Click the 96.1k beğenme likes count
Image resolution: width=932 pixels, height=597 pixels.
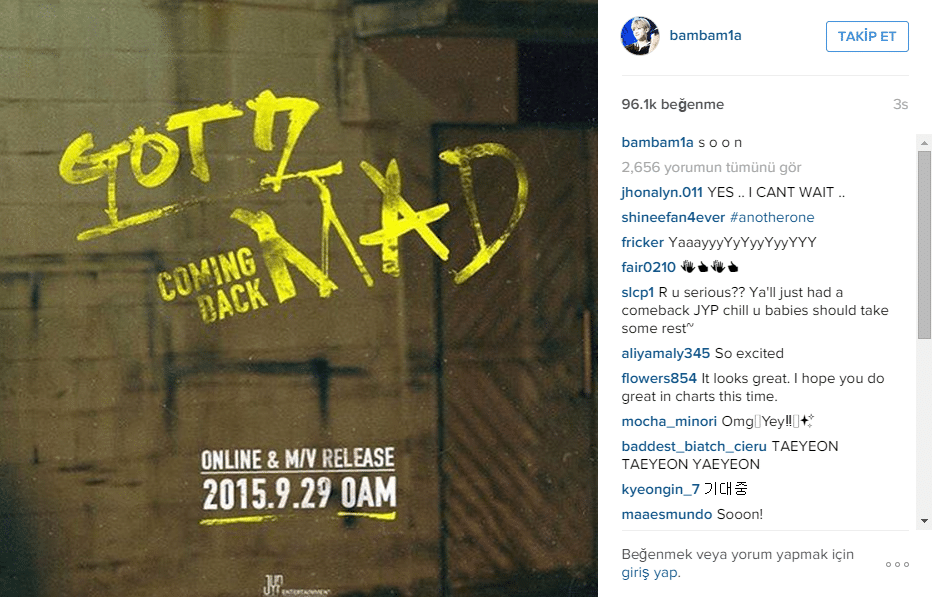point(673,104)
